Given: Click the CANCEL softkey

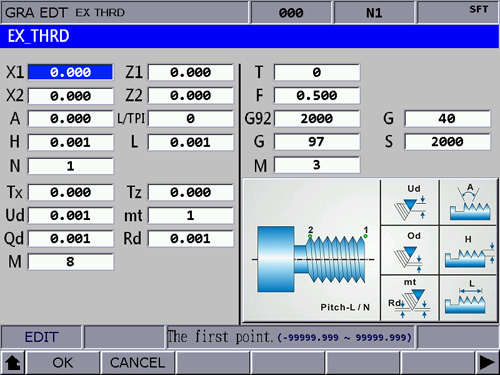Looking at the screenshot, I should pyautogui.click(x=137, y=363).
